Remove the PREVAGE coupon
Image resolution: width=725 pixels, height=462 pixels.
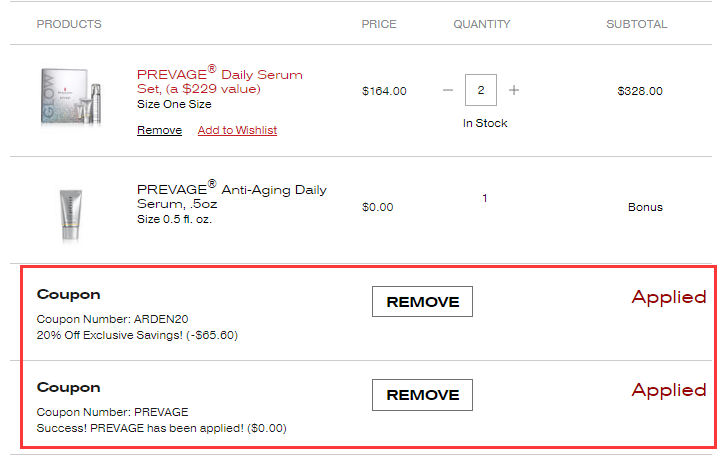pos(422,395)
